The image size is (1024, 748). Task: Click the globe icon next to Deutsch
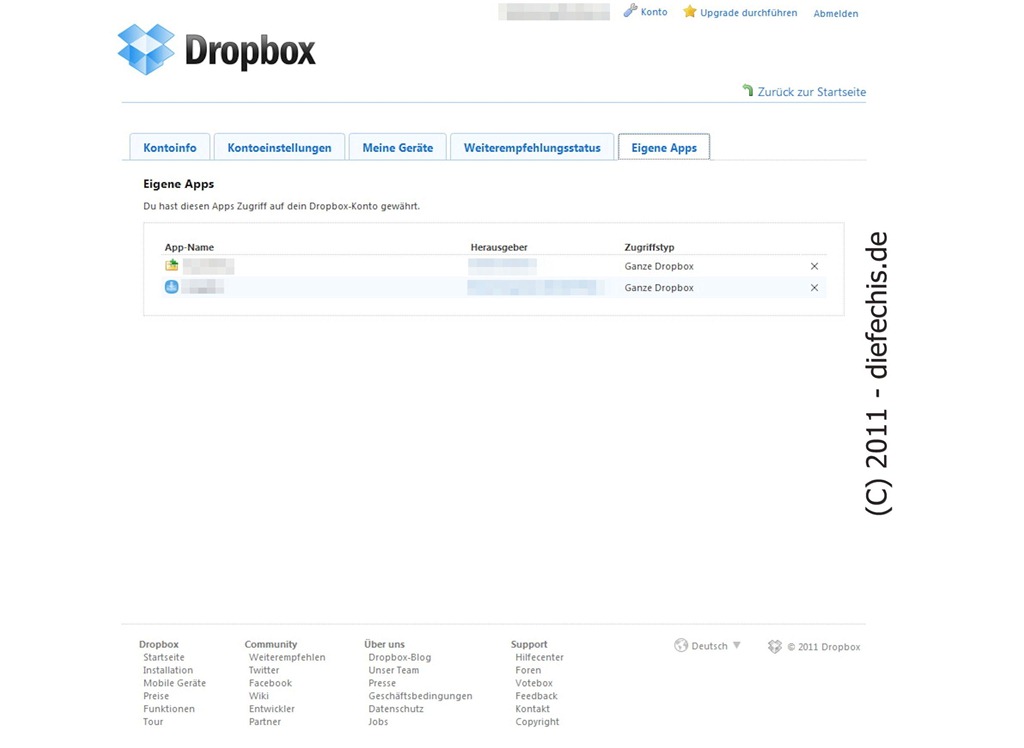pyautogui.click(x=681, y=645)
